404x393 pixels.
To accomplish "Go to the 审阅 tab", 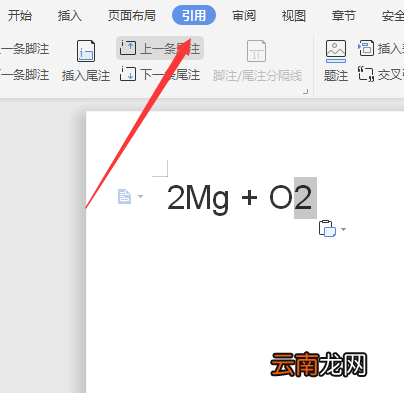I will (244, 15).
